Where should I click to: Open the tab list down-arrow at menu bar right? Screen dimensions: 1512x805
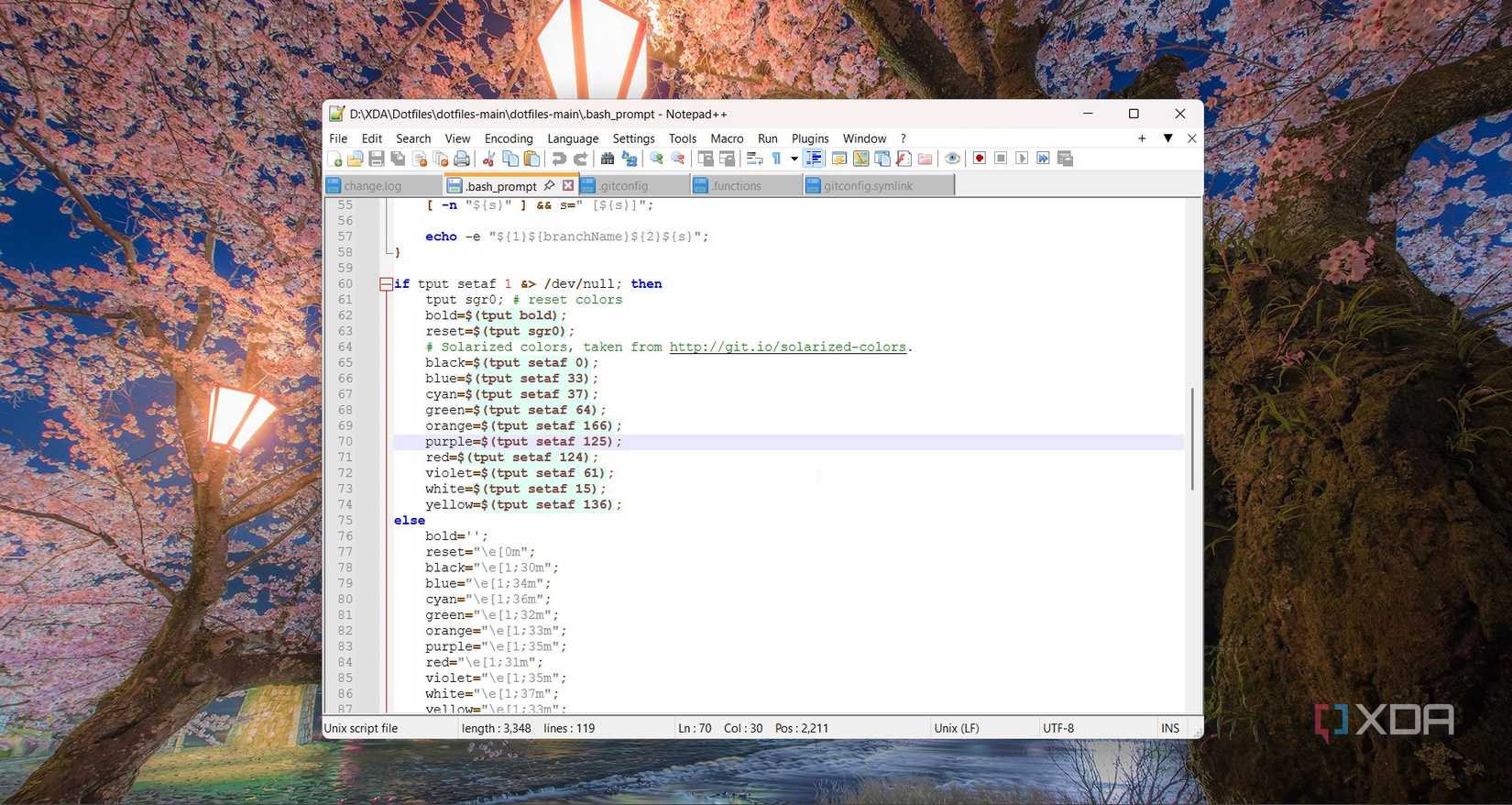(x=1167, y=138)
